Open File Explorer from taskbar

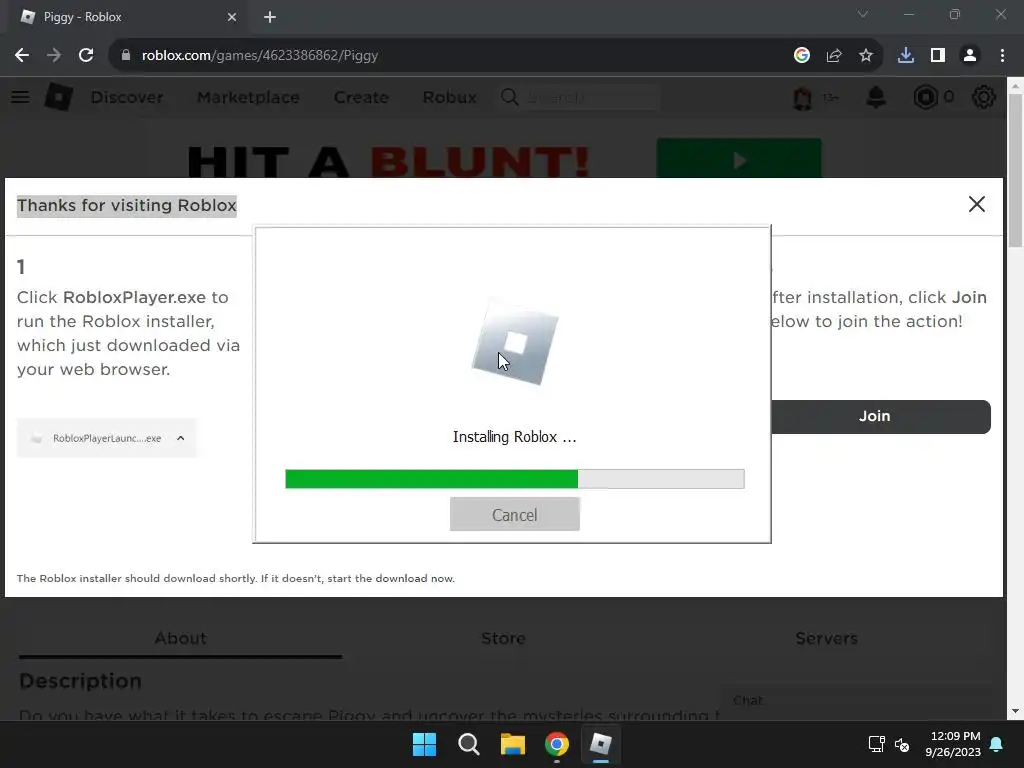(513, 744)
